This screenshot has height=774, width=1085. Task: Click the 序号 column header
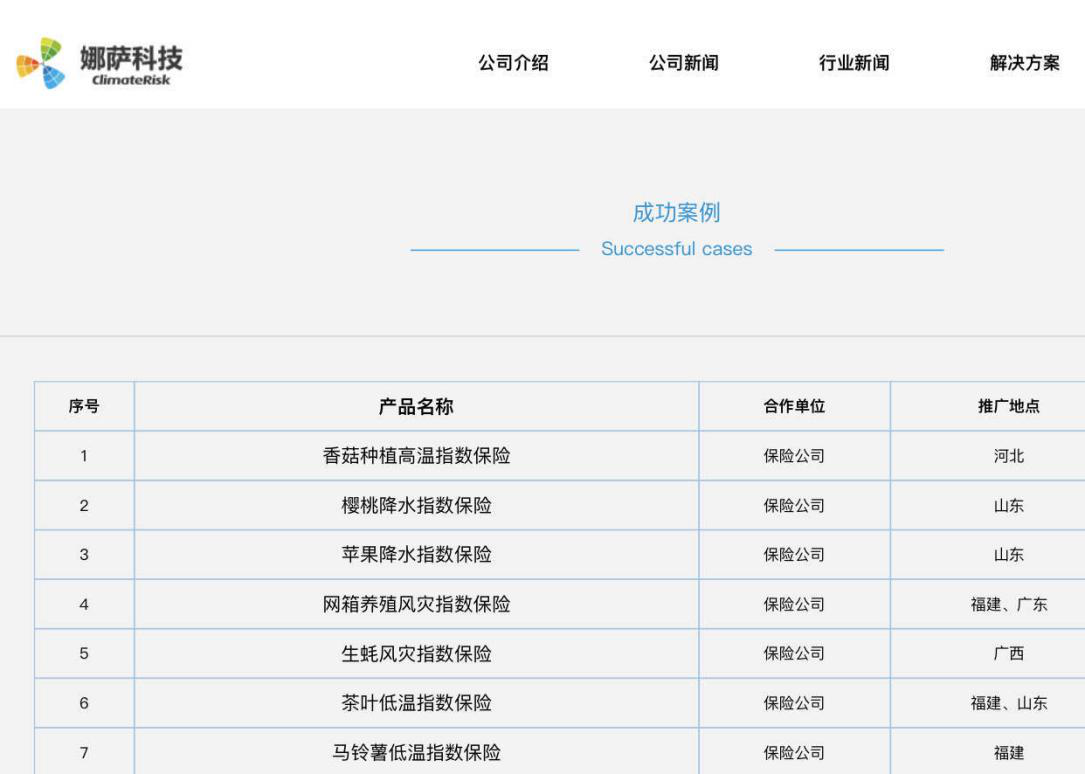pyautogui.click(x=84, y=406)
